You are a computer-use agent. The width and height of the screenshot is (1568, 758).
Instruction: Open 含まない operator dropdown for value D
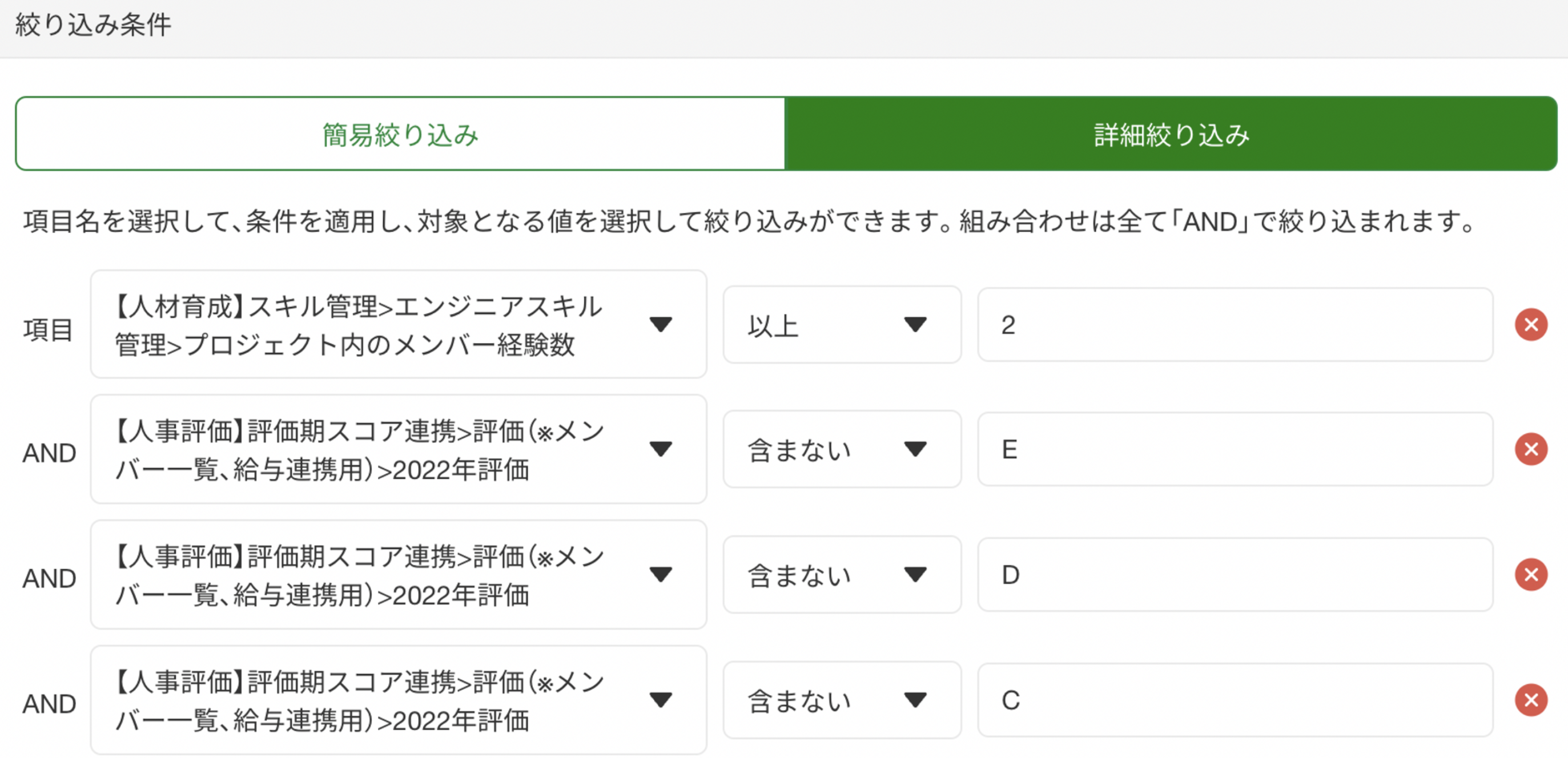coord(841,575)
